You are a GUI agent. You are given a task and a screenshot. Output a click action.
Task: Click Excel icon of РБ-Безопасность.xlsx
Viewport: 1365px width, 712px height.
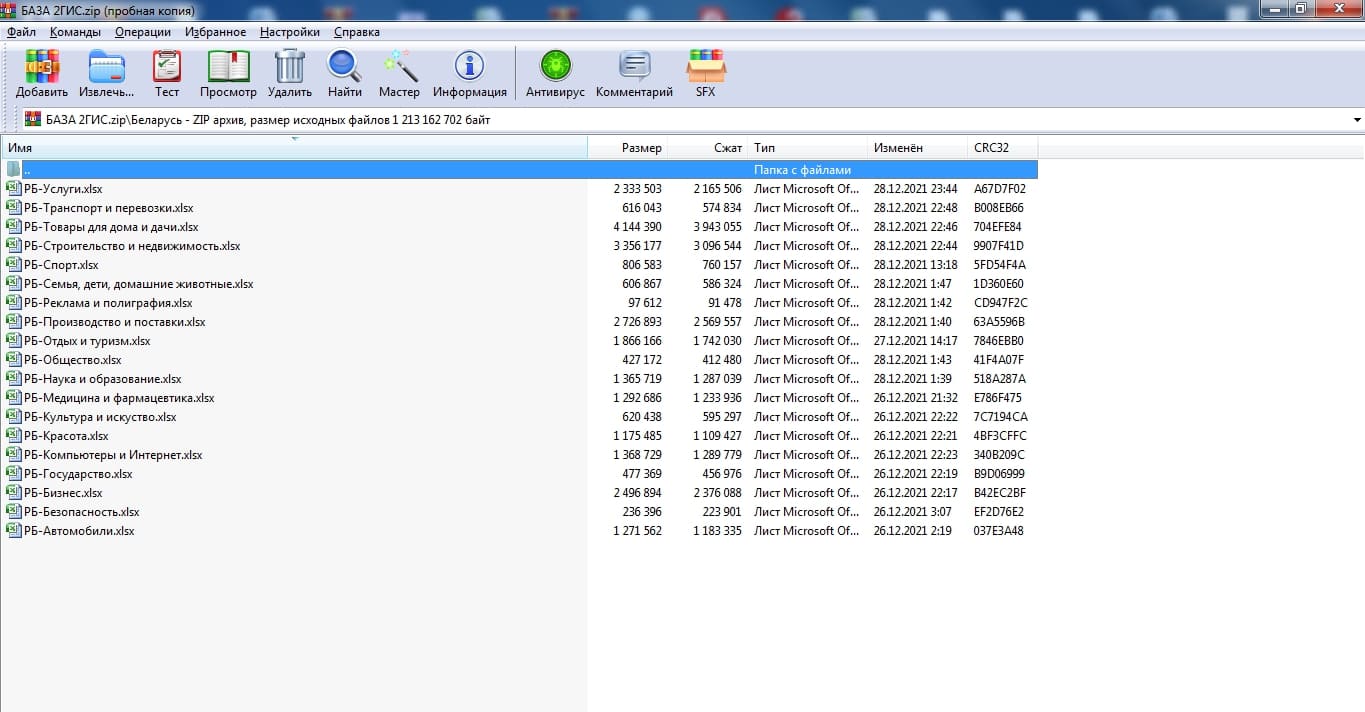click(x=13, y=511)
